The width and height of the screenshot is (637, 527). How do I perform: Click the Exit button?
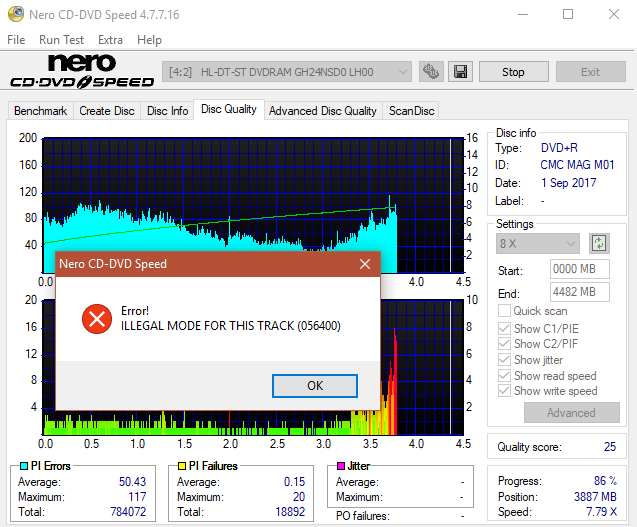(590, 72)
